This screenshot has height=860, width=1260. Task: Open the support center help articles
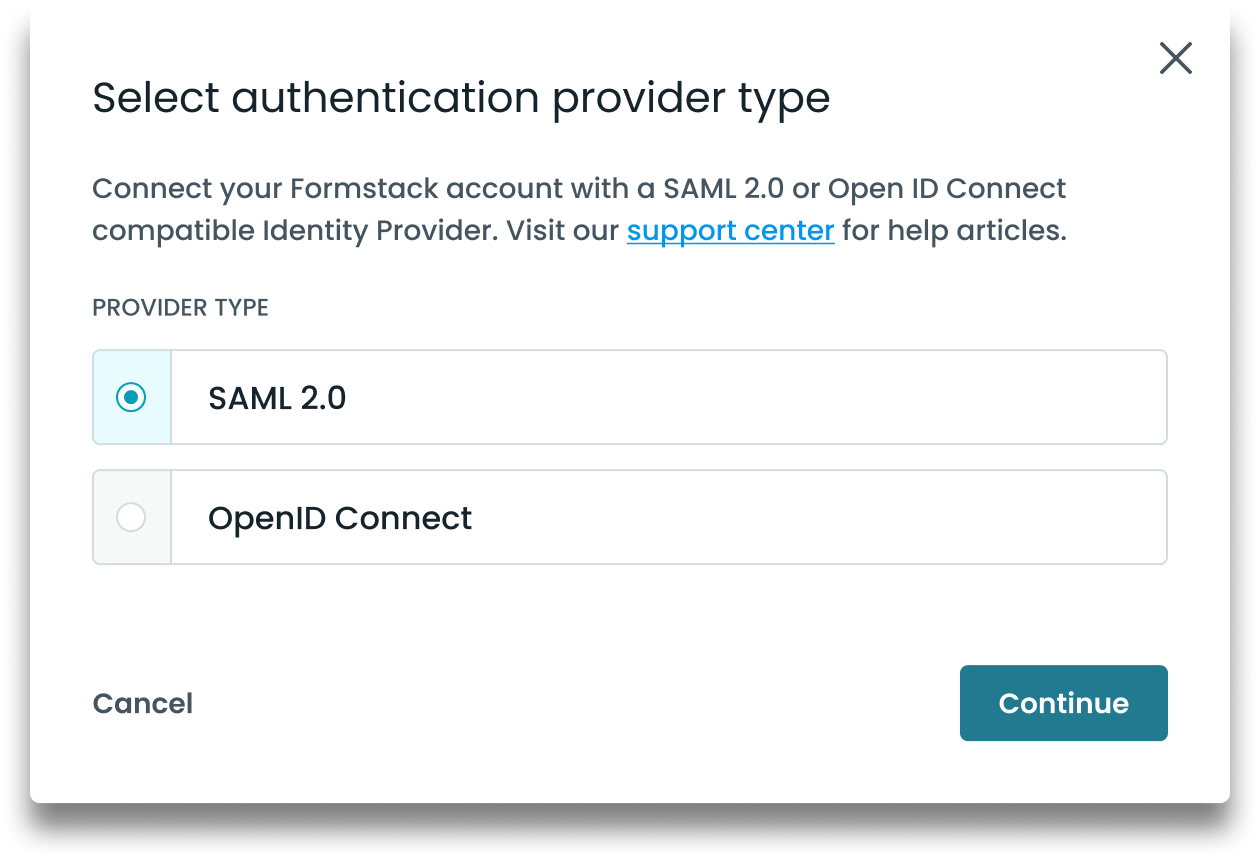point(730,230)
